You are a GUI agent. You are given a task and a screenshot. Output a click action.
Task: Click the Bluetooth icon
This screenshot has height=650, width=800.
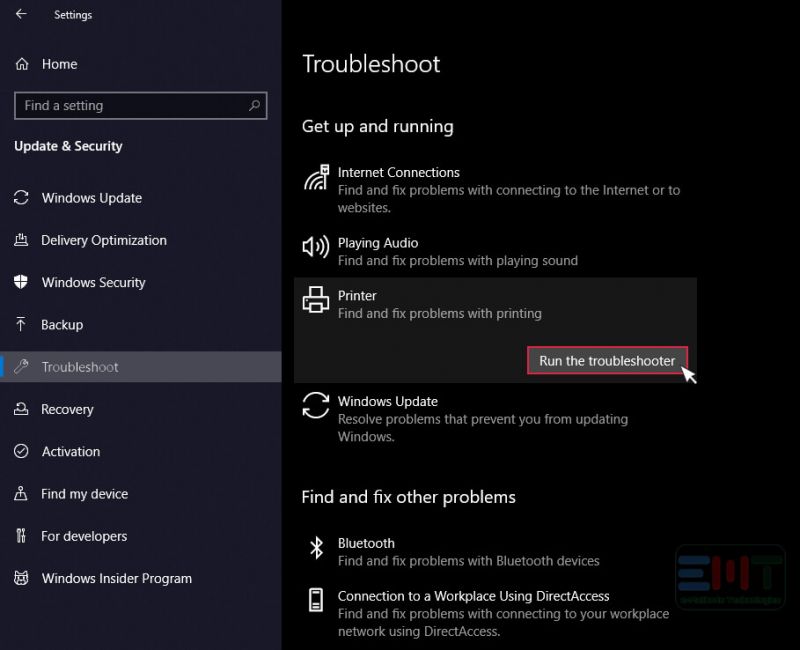tap(316, 547)
